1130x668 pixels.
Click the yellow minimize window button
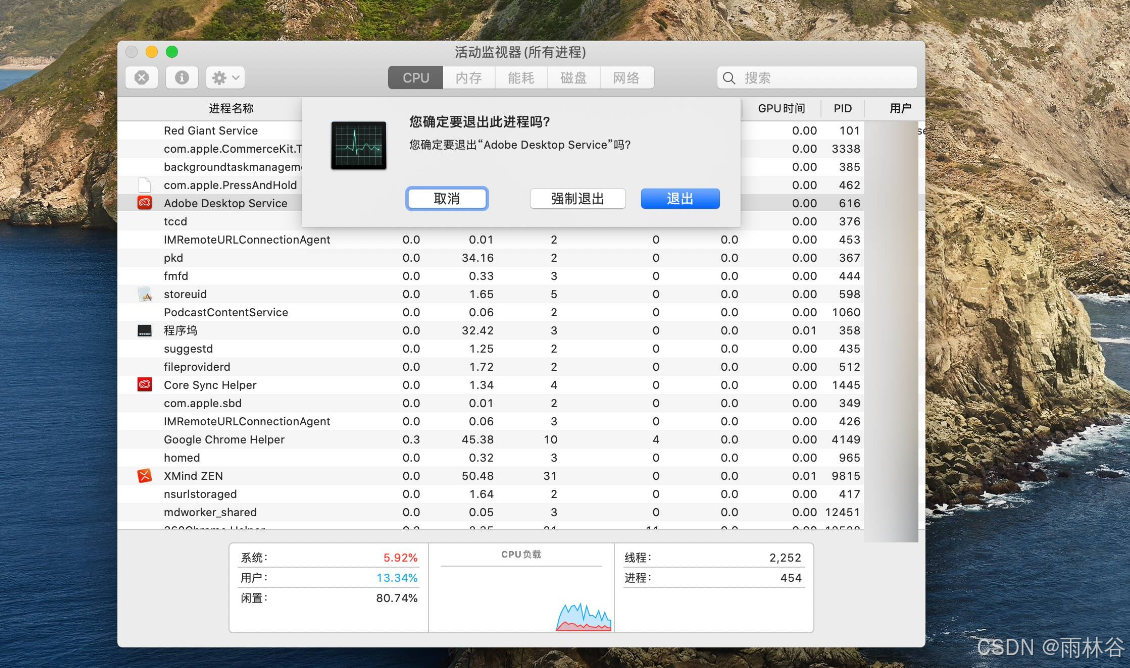point(151,52)
